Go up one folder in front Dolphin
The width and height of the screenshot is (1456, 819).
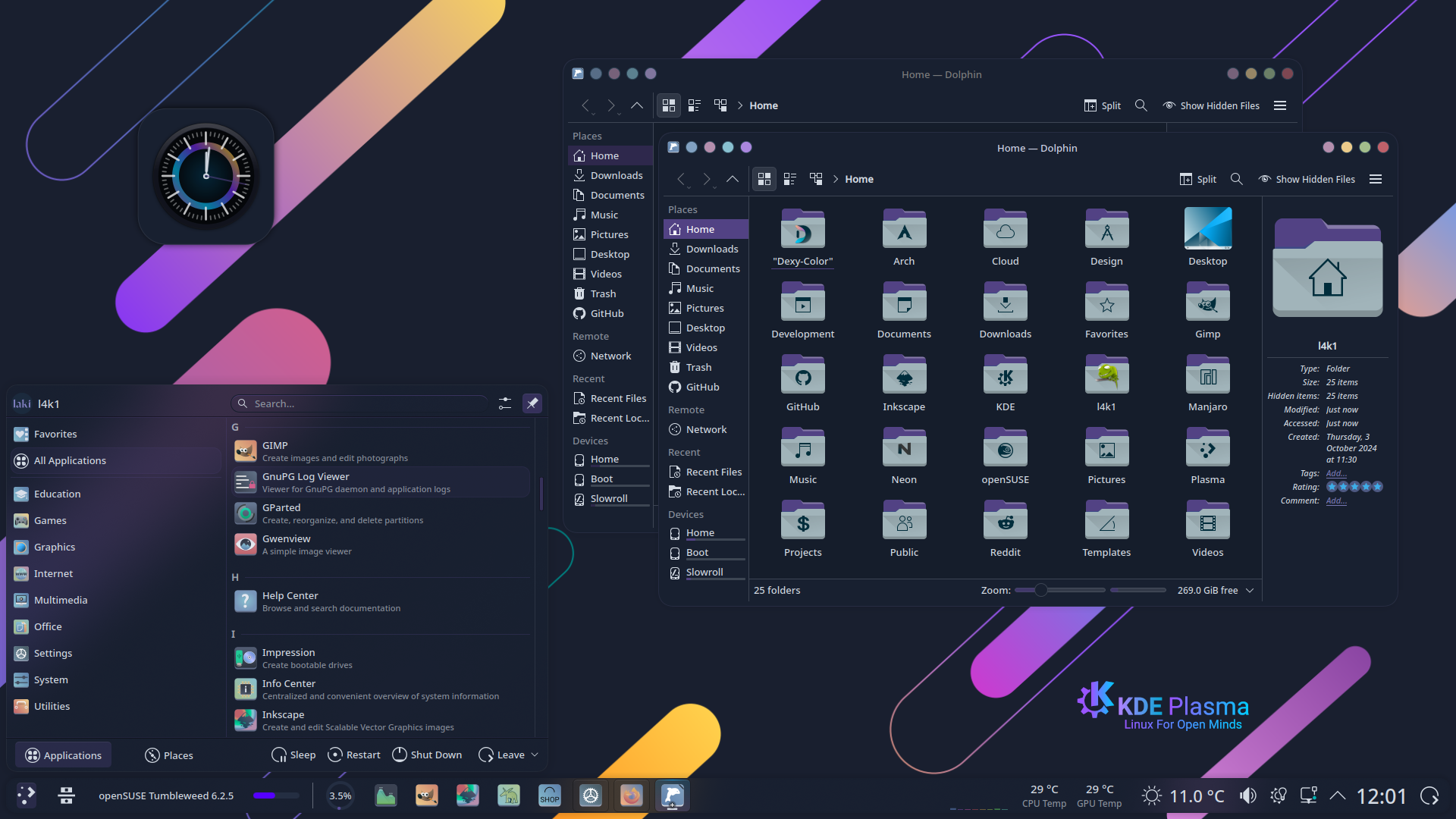[732, 179]
